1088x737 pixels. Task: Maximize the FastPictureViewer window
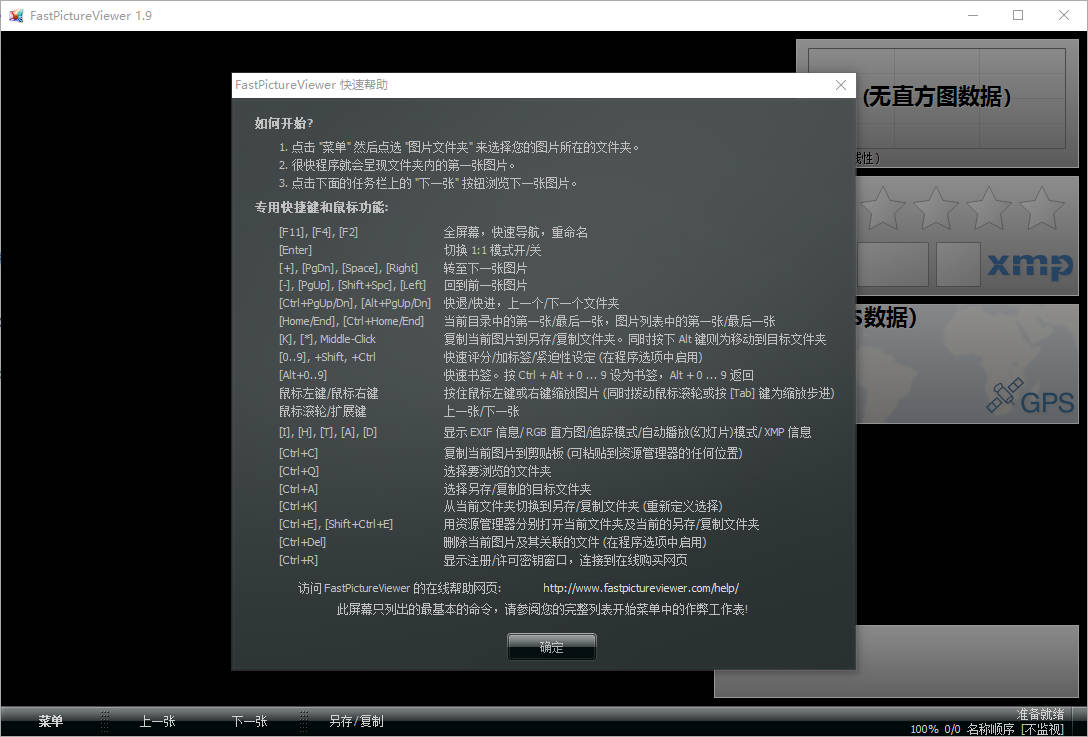[x=1018, y=15]
